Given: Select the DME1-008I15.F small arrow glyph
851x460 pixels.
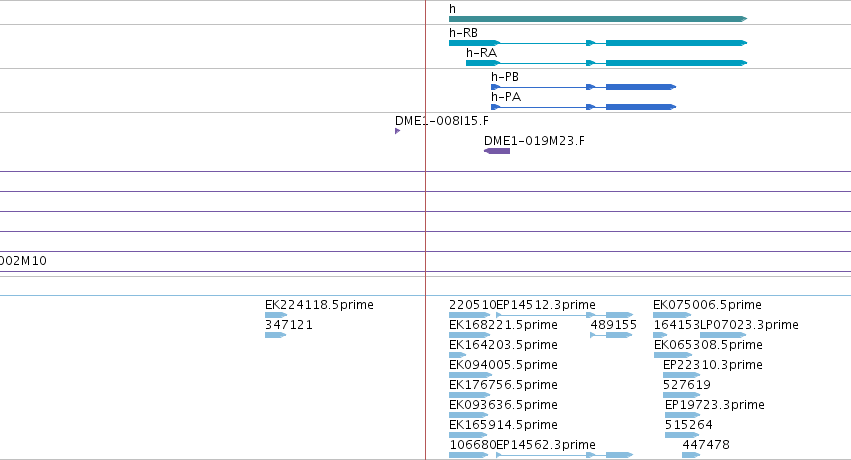Looking at the screenshot, I should tap(397, 131).
